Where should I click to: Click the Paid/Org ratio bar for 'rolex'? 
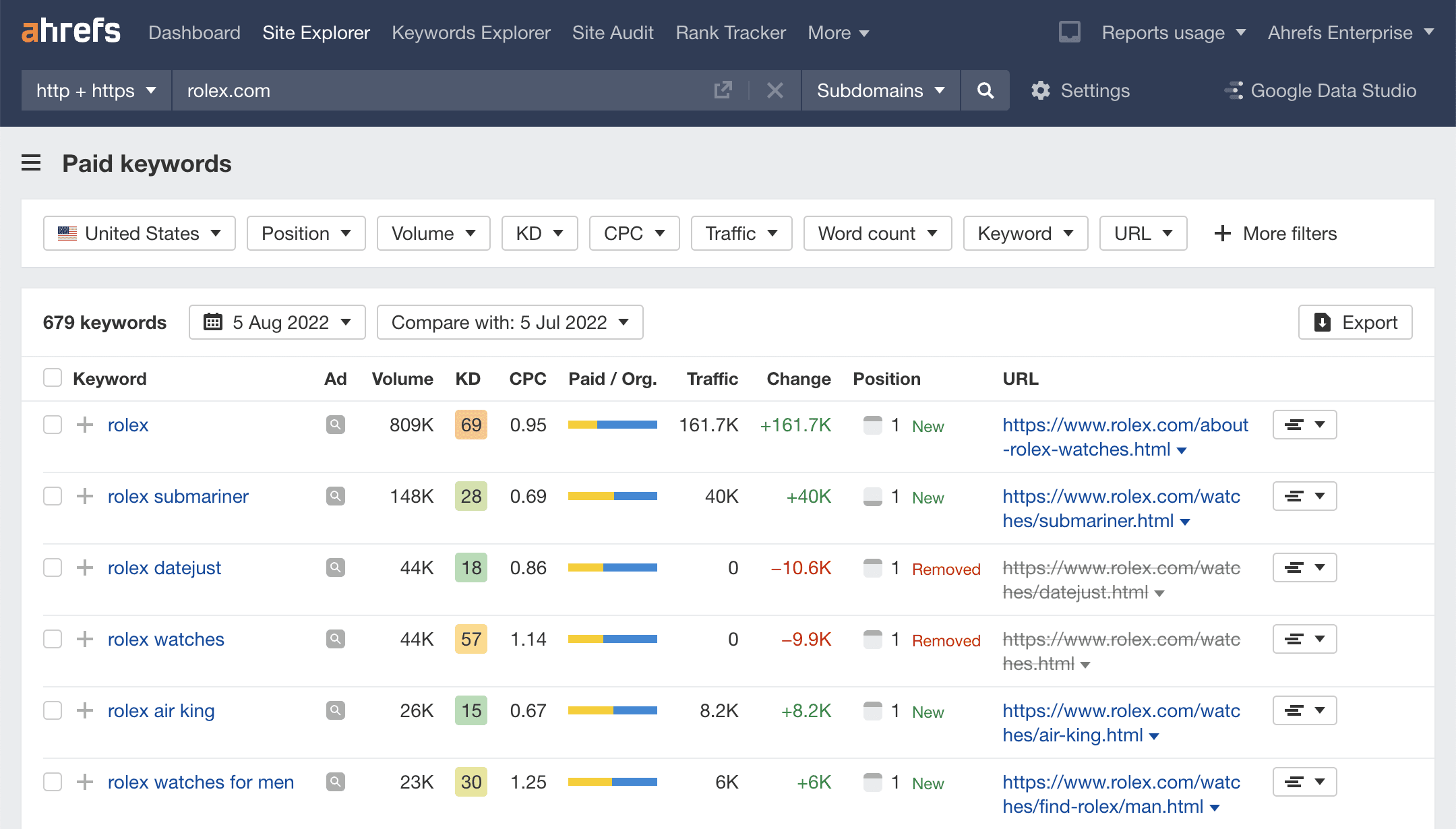612,425
